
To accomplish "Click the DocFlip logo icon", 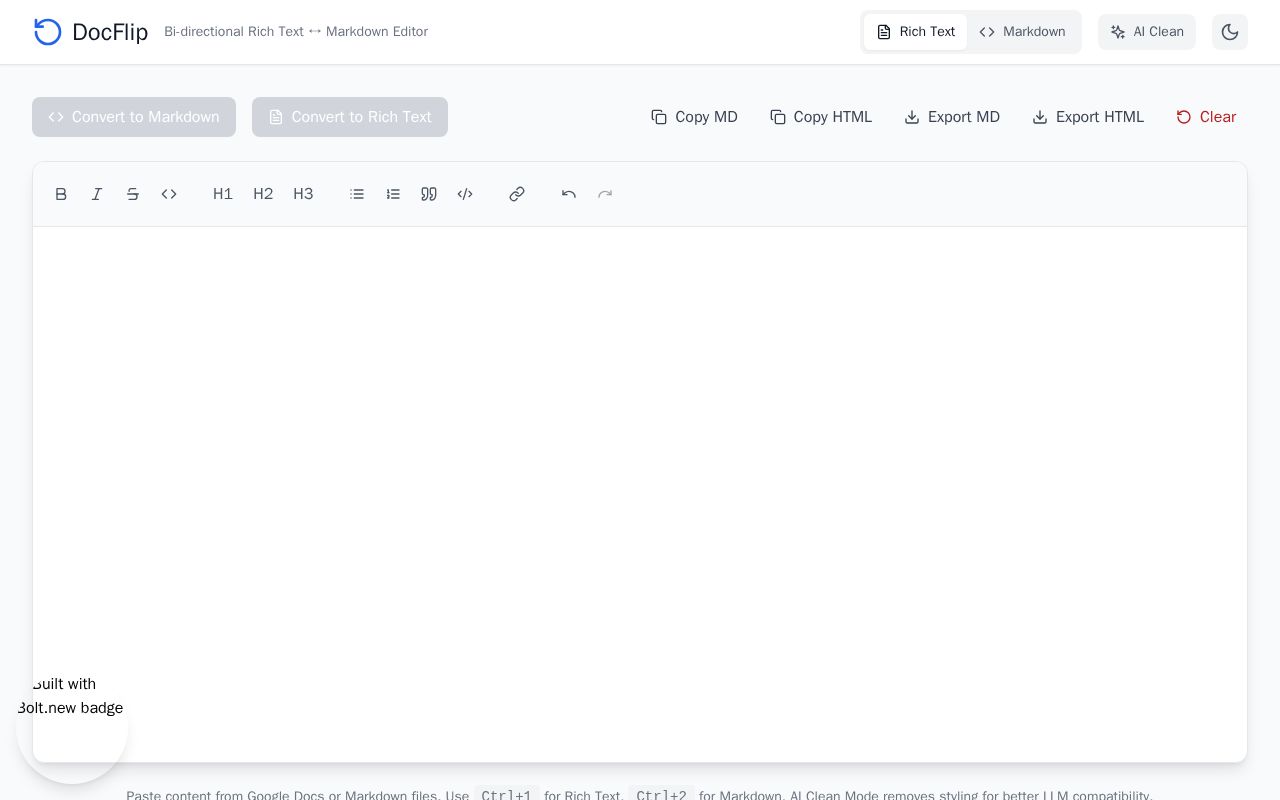I will (x=48, y=32).
